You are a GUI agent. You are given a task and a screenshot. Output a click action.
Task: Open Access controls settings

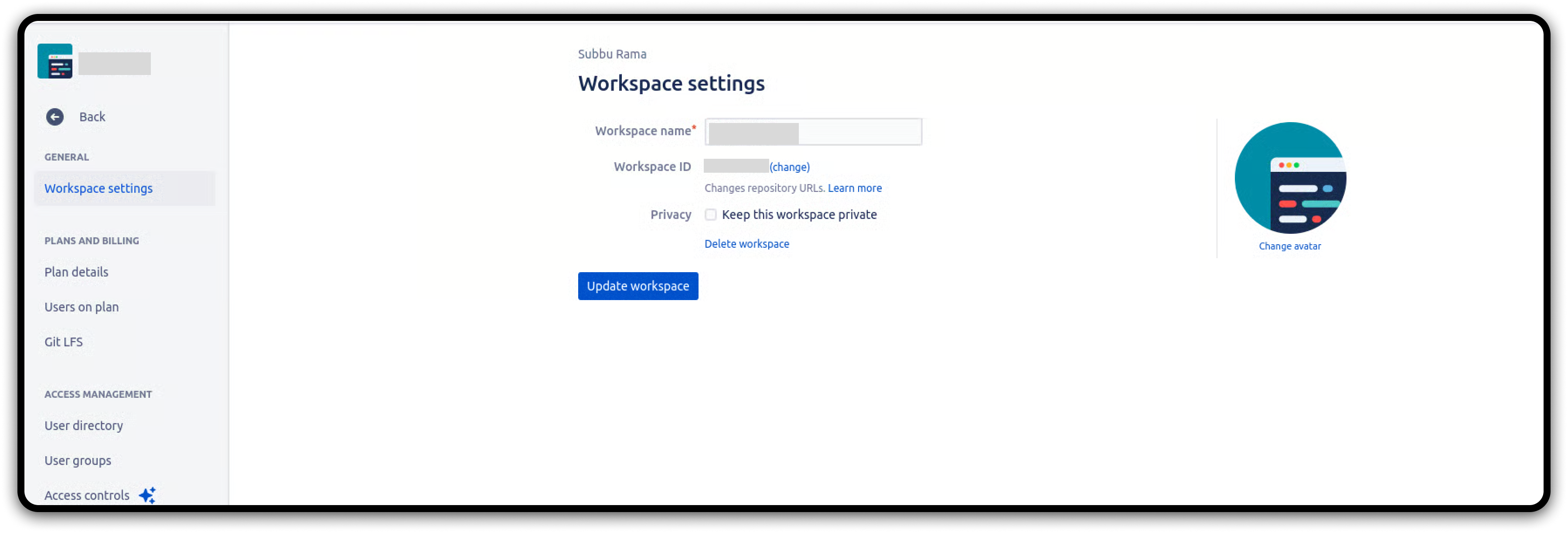coord(86,495)
